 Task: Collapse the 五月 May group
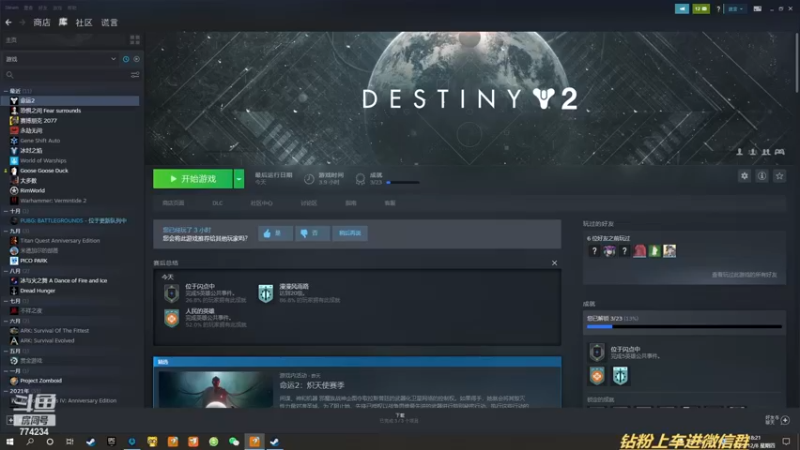click(x=6, y=351)
